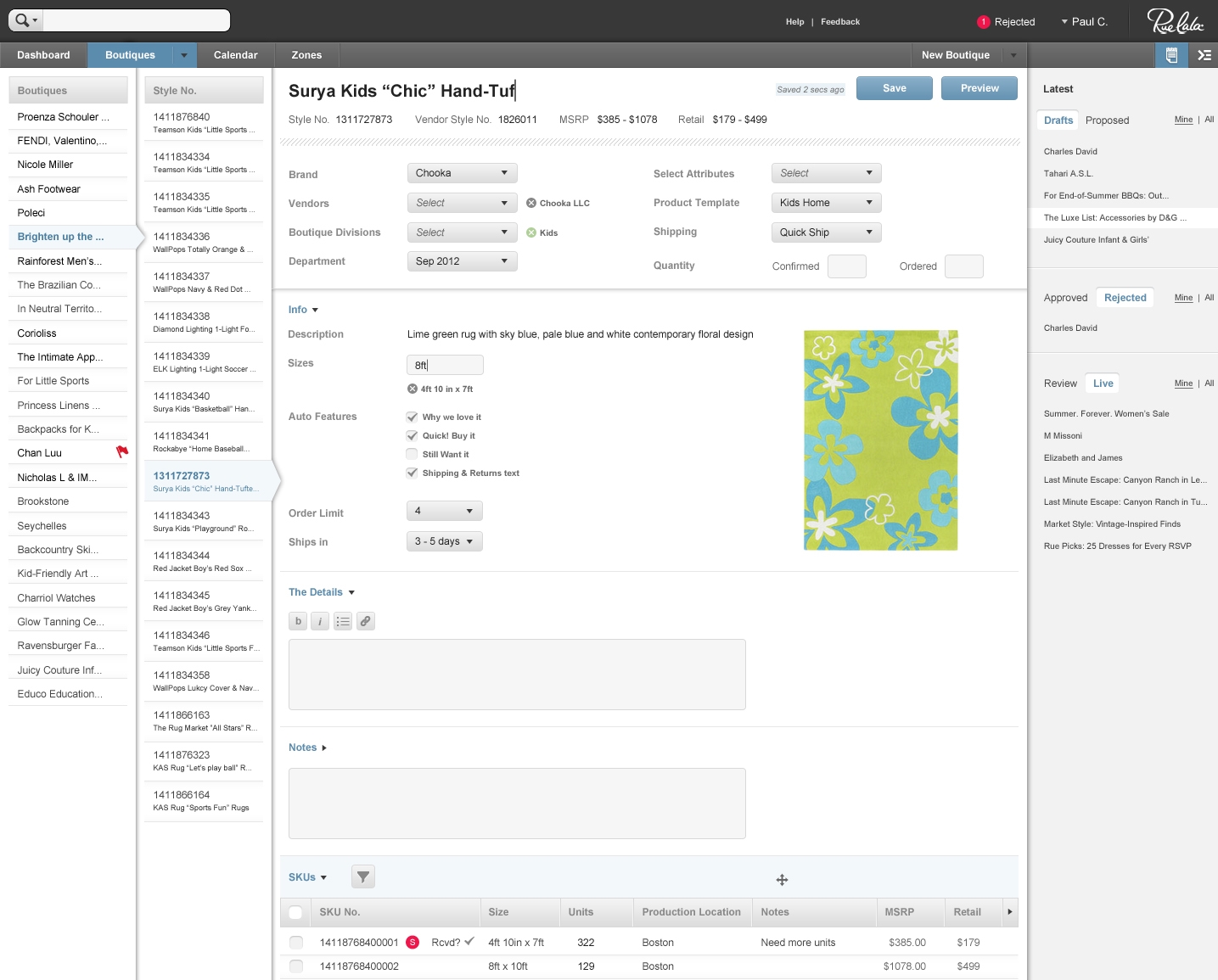This screenshot has width=1218, height=980.
Task: Click the Confirmed quantity field
Action: coord(847,266)
